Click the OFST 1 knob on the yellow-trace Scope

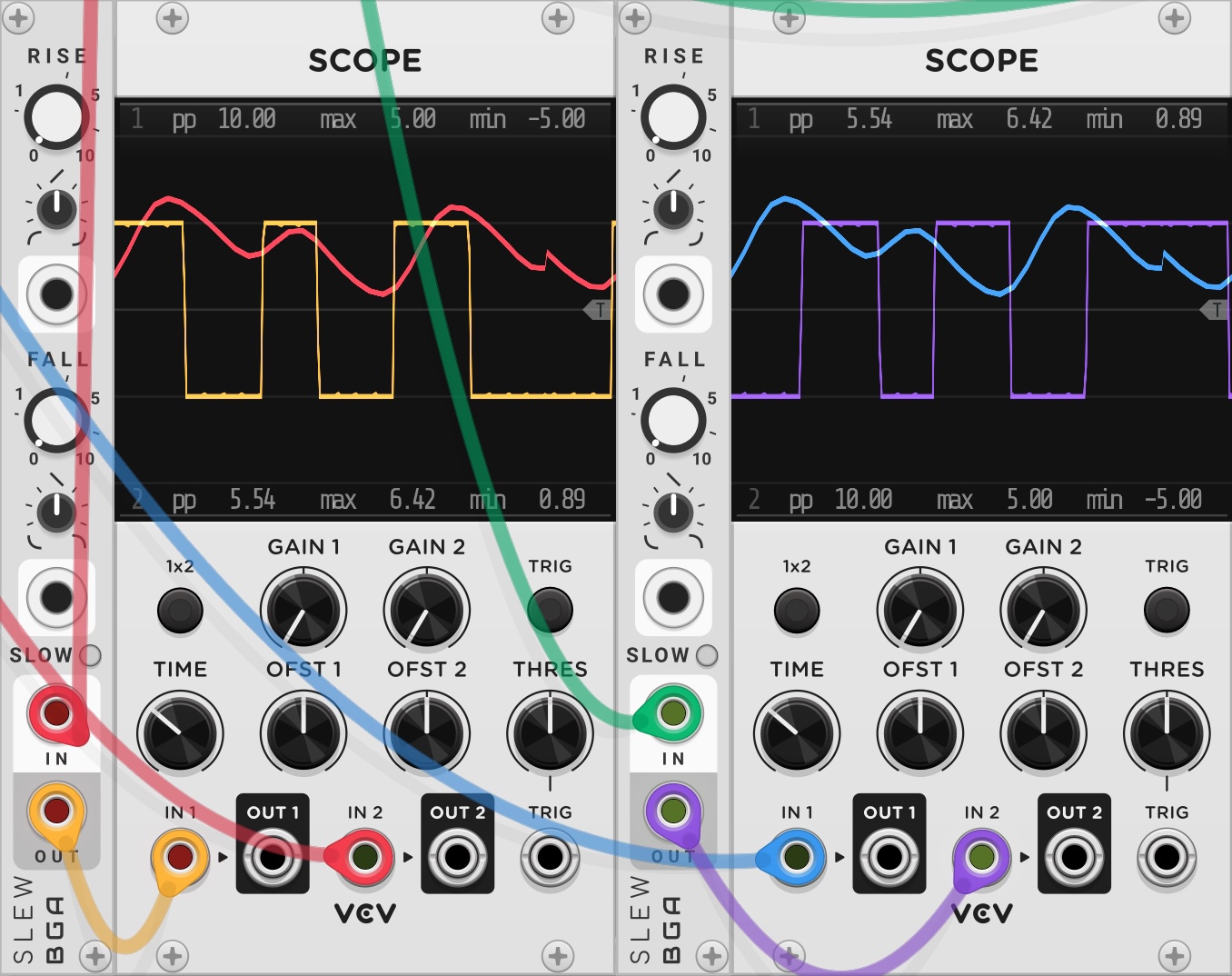click(303, 733)
